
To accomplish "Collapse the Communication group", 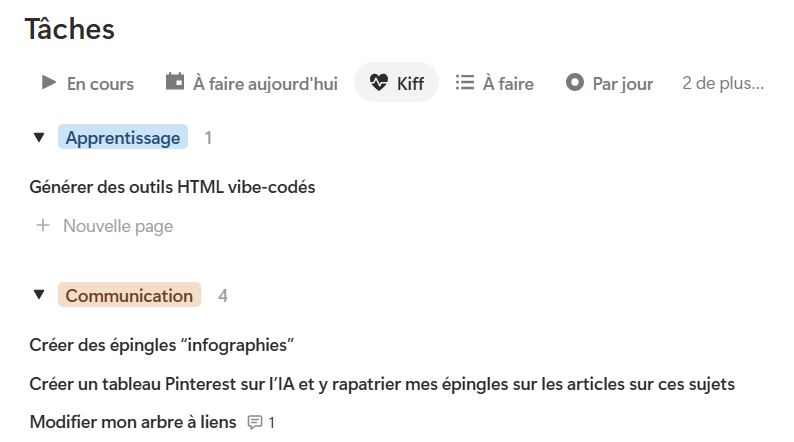I will (x=39, y=294).
